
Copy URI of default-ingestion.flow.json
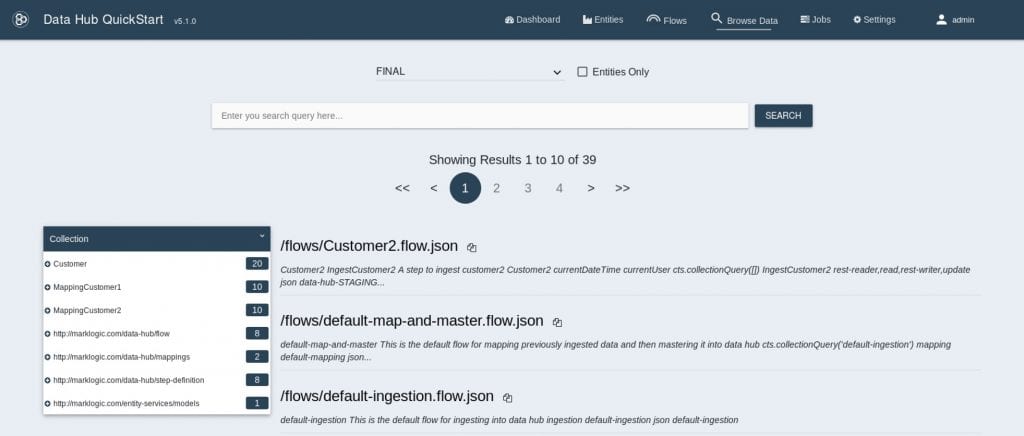click(x=508, y=397)
